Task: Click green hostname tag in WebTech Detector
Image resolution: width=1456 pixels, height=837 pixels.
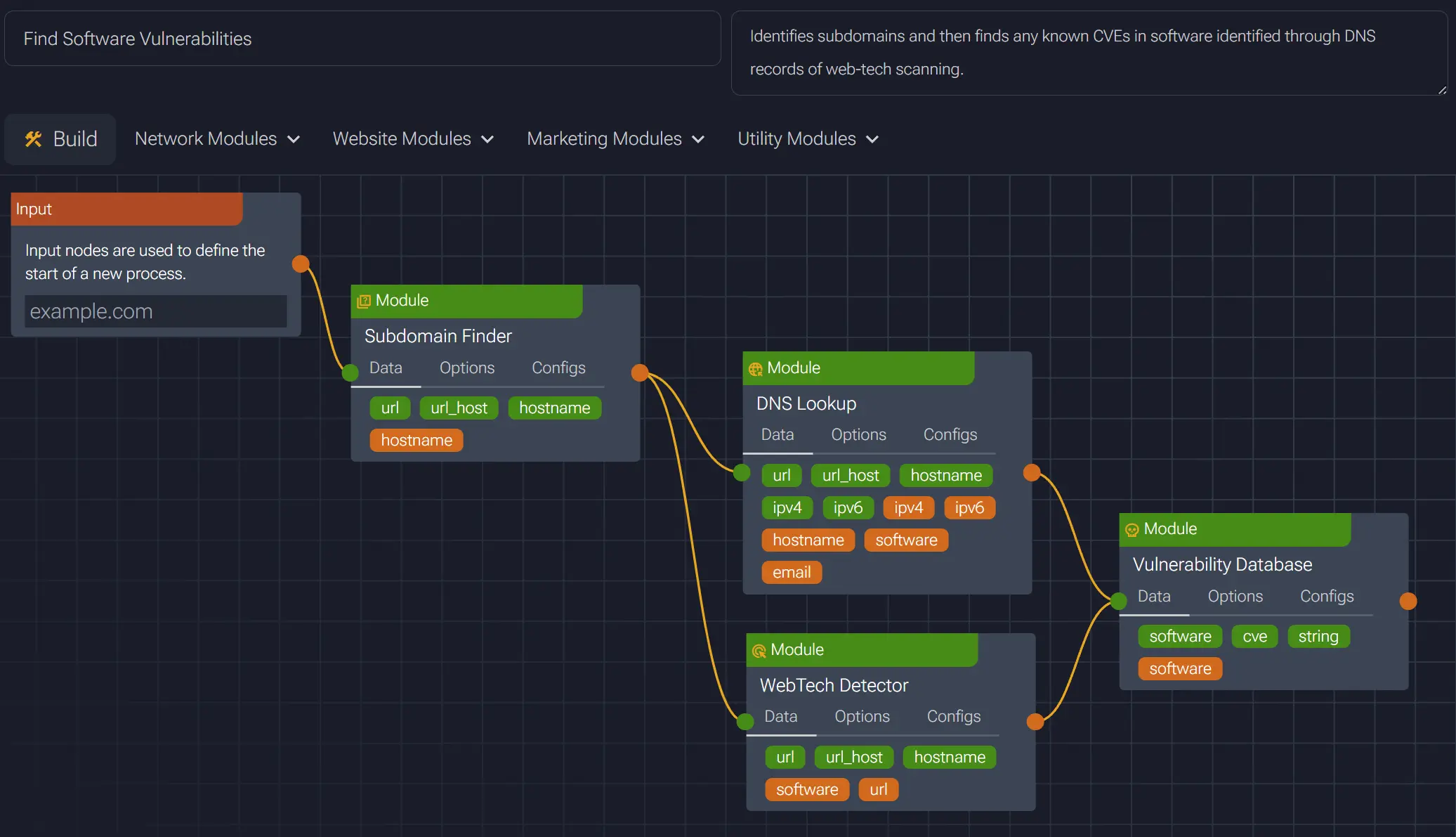Action: [x=950, y=757]
